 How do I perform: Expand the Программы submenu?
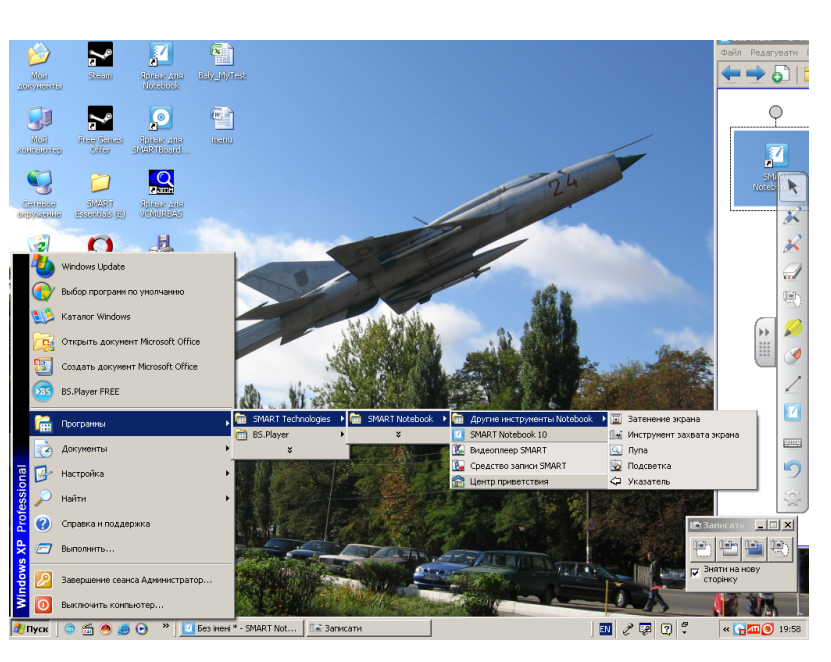(x=132, y=423)
